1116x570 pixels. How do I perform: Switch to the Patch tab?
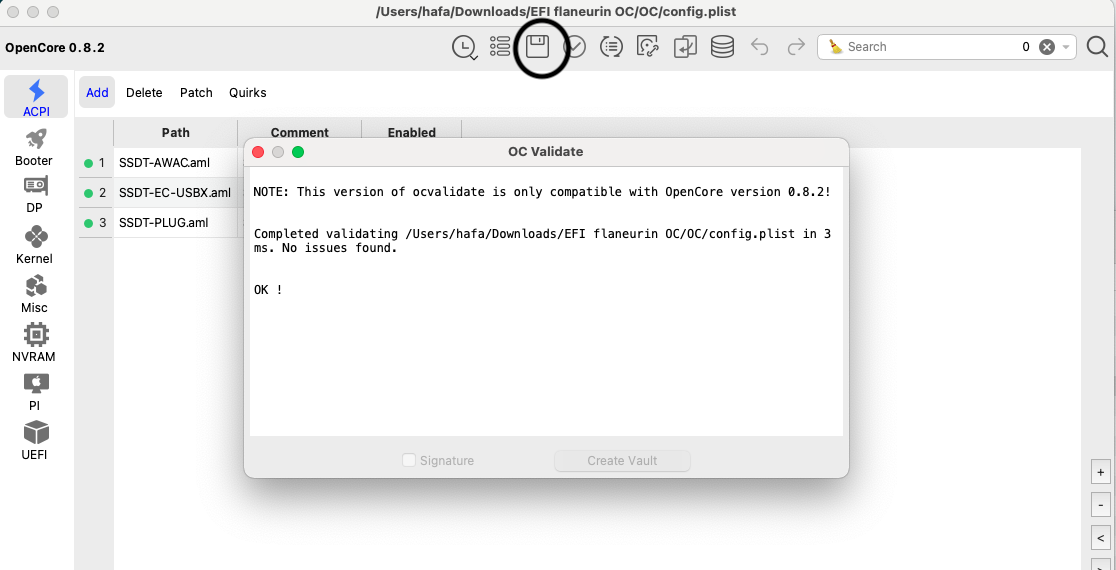196,93
